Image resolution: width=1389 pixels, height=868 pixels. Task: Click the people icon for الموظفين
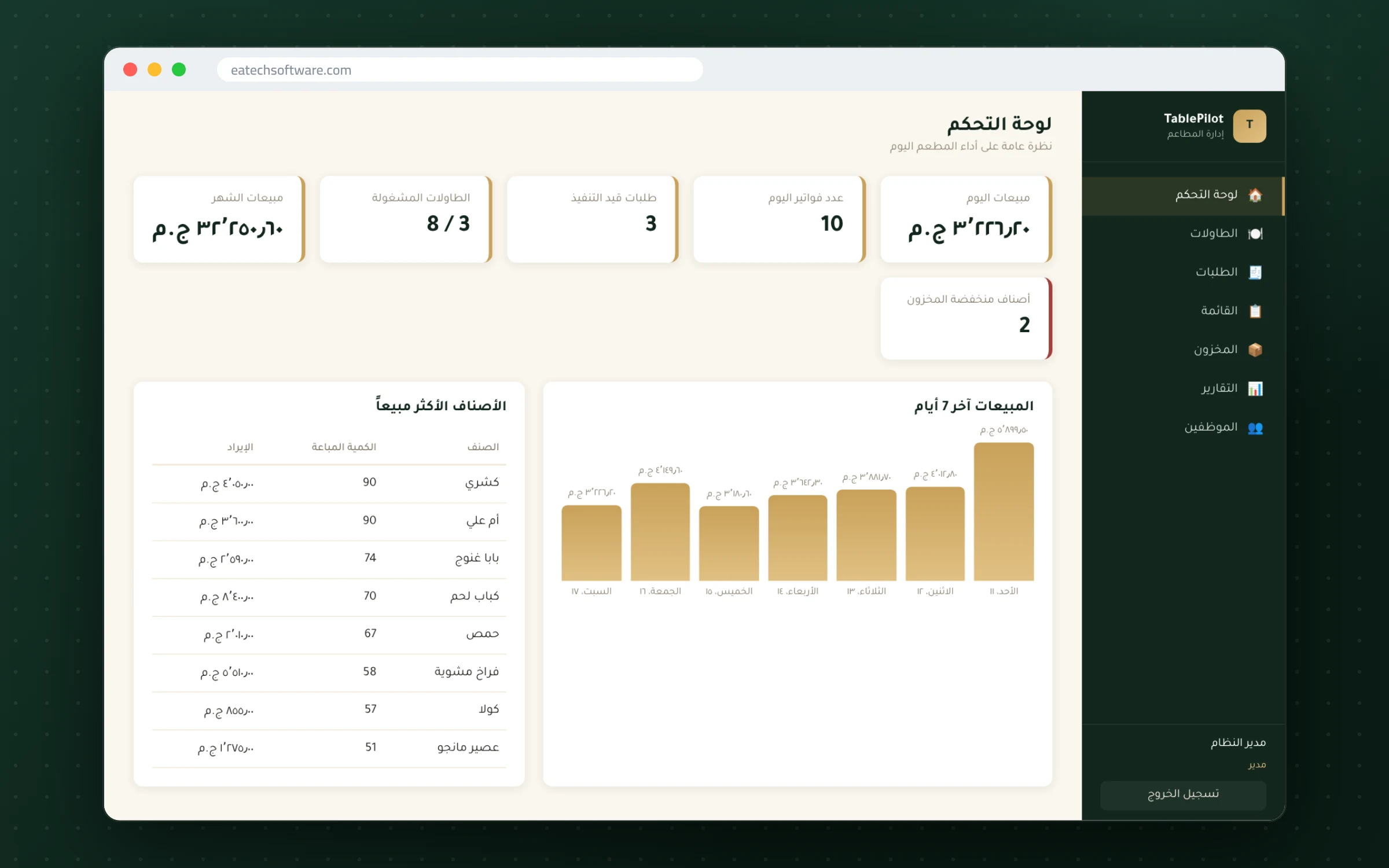1255,428
